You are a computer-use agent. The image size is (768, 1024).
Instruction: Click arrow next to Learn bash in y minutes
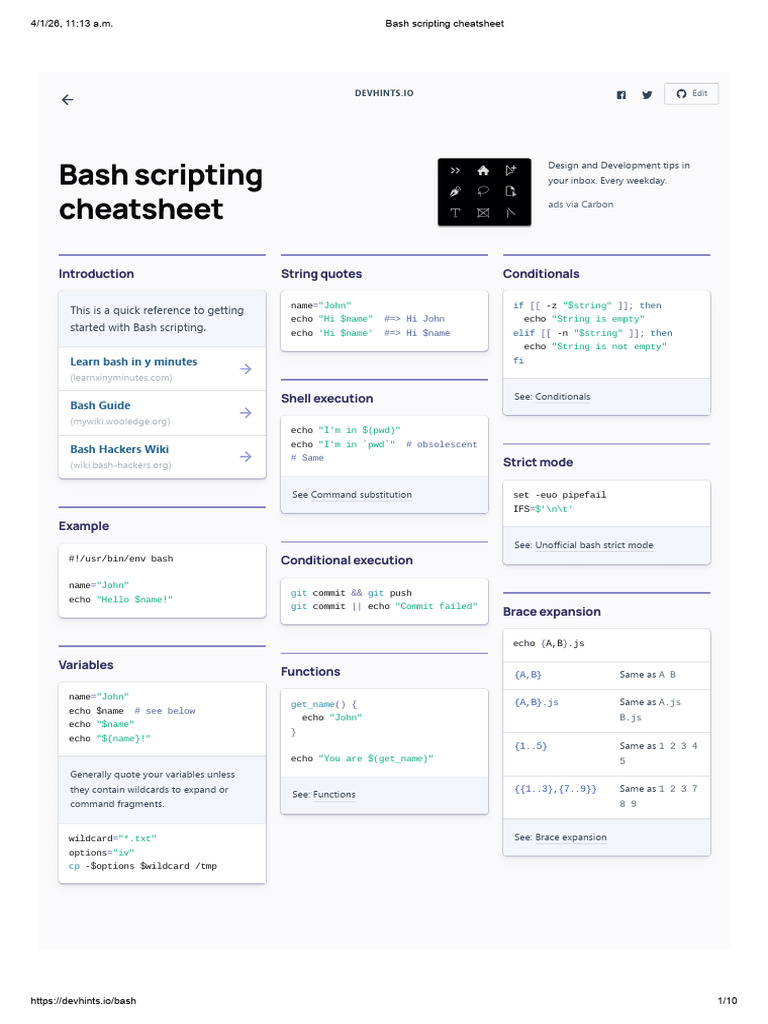click(x=246, y=369)
